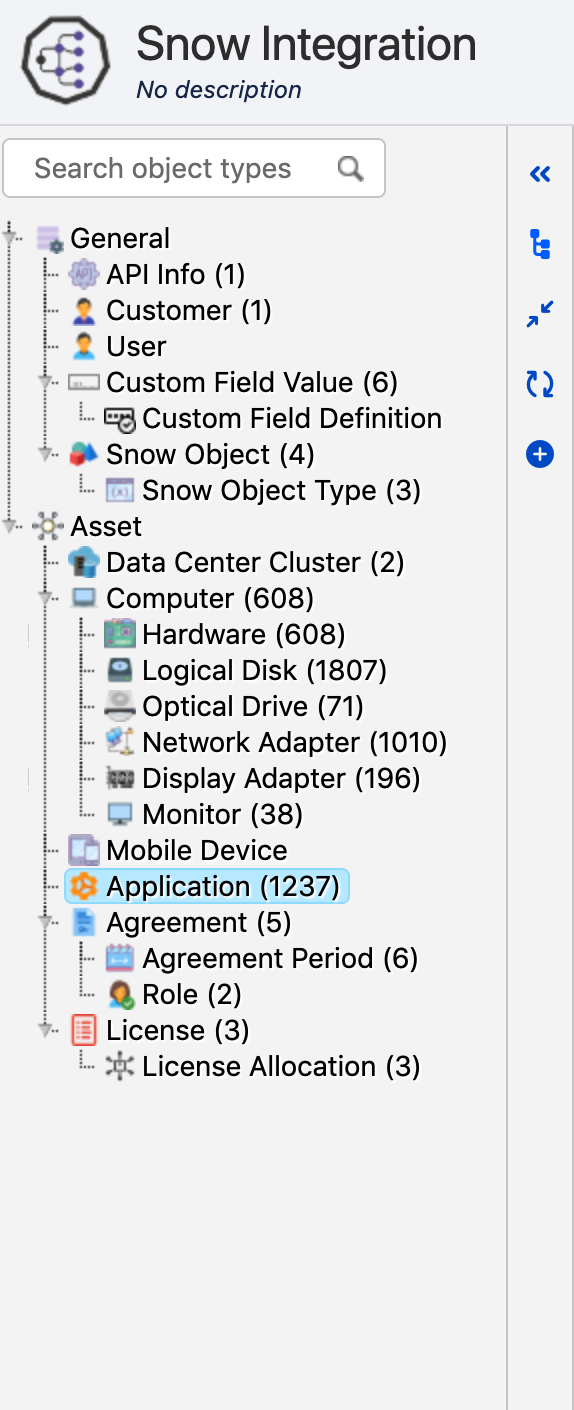Screen dimensions: 574x1410
Task: Click the collapse-all arrows icon
Action: click(540, 314)
